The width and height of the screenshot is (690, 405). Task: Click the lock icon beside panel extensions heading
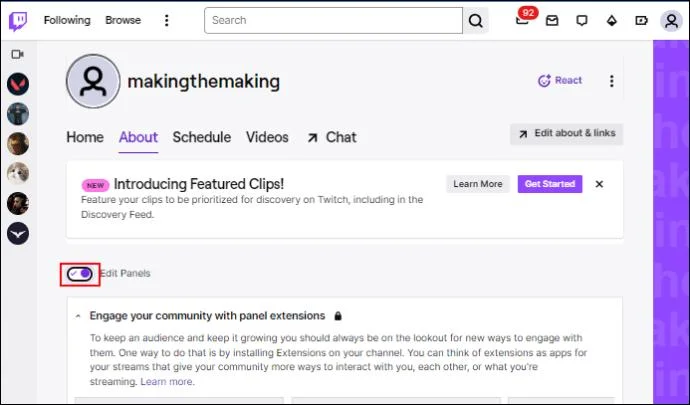338,316
